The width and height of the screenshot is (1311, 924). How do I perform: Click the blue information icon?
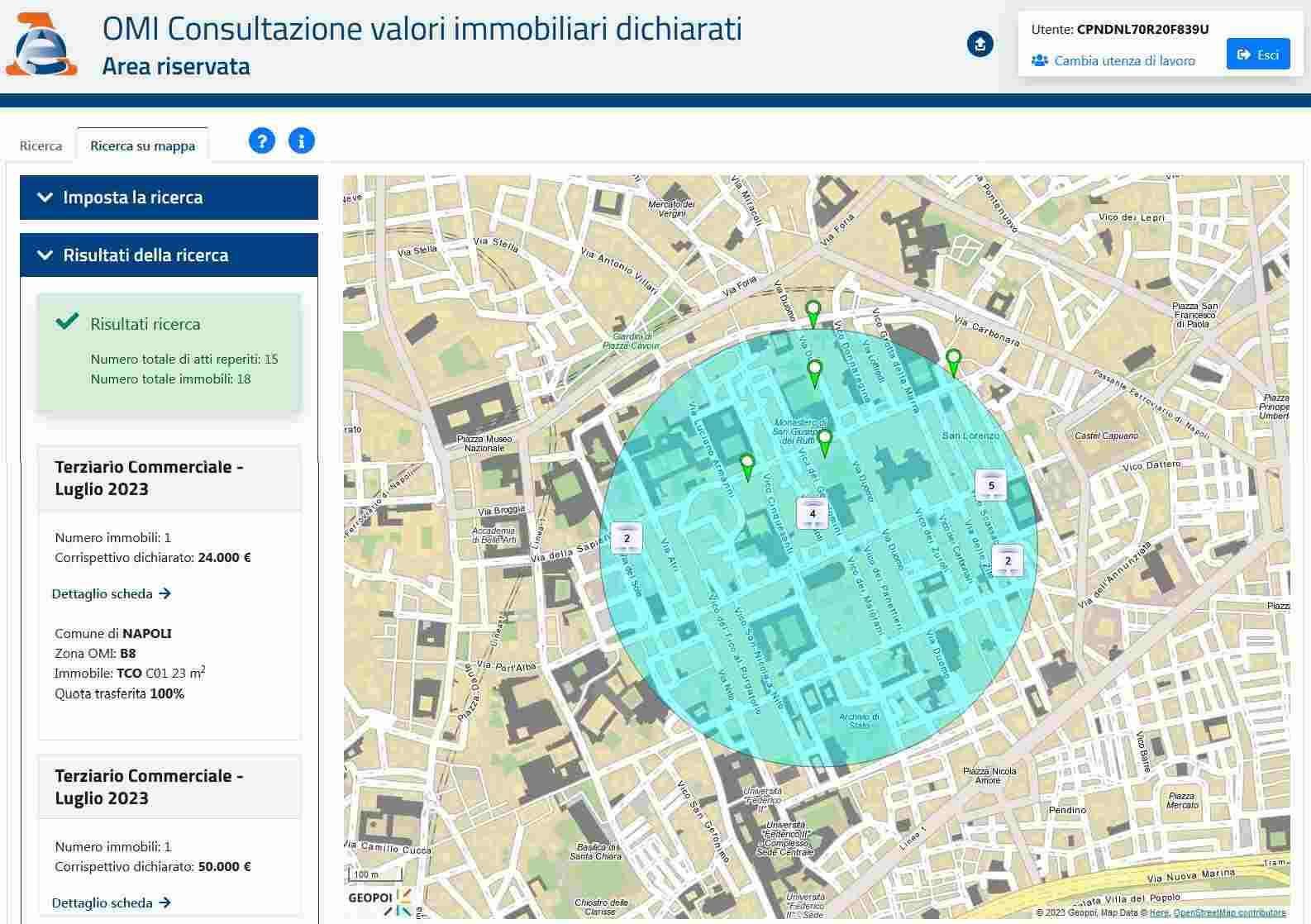[x=301, y=141]
